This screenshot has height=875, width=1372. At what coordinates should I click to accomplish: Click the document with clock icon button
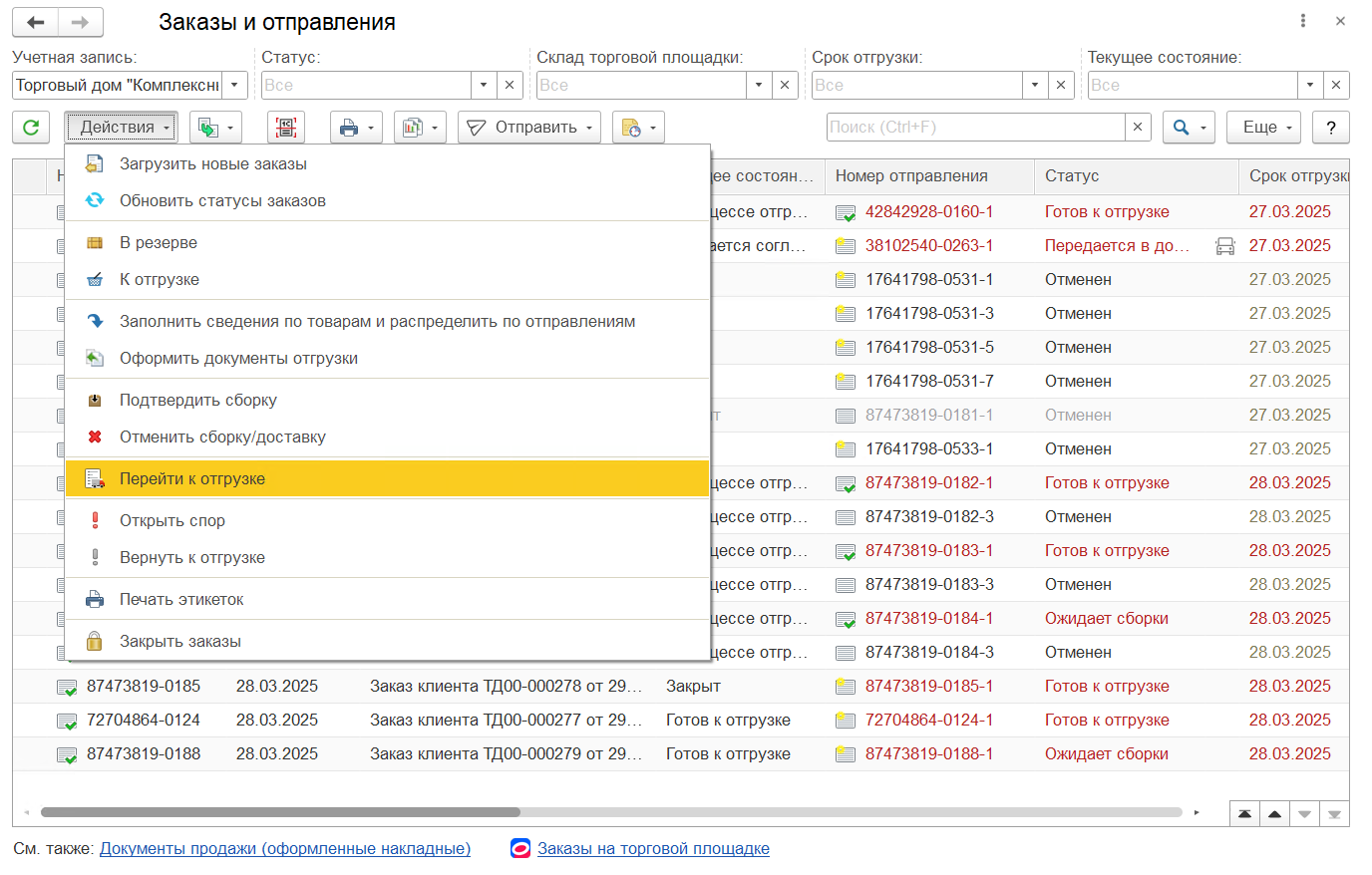click(637, 128)
